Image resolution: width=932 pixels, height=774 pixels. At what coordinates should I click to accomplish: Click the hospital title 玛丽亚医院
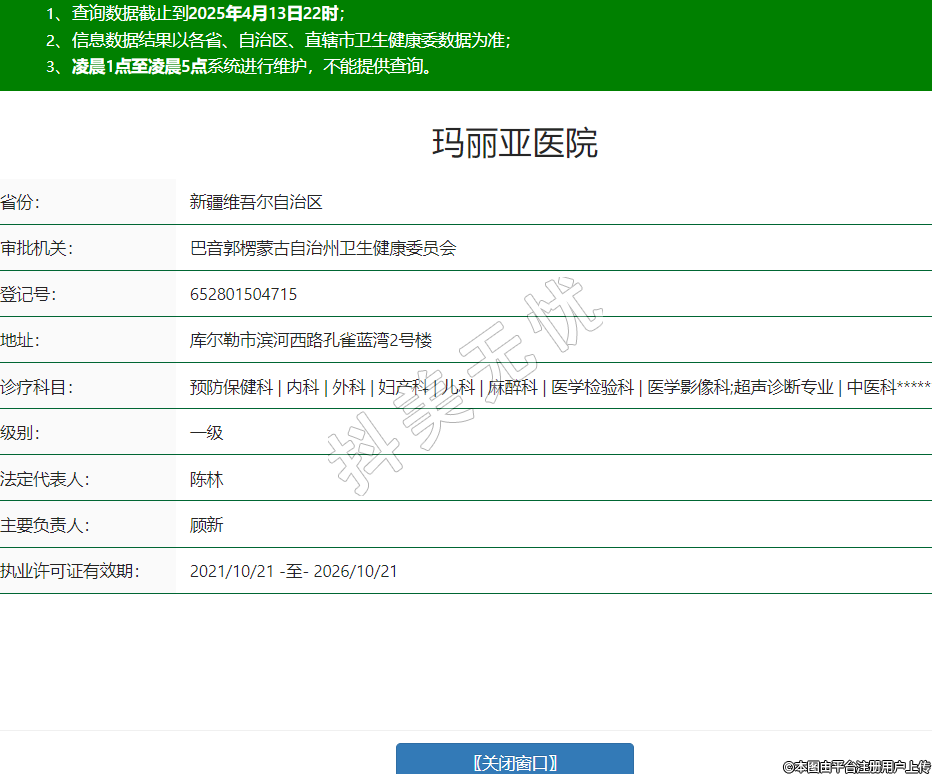514,144
